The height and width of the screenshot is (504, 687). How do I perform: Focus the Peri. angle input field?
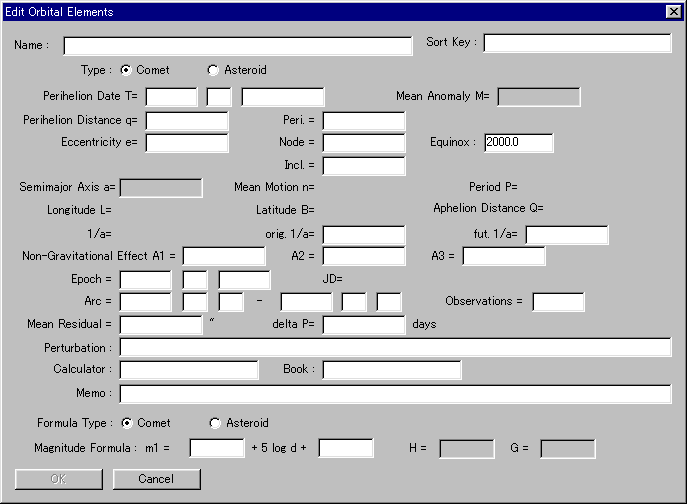coord(363,120)
